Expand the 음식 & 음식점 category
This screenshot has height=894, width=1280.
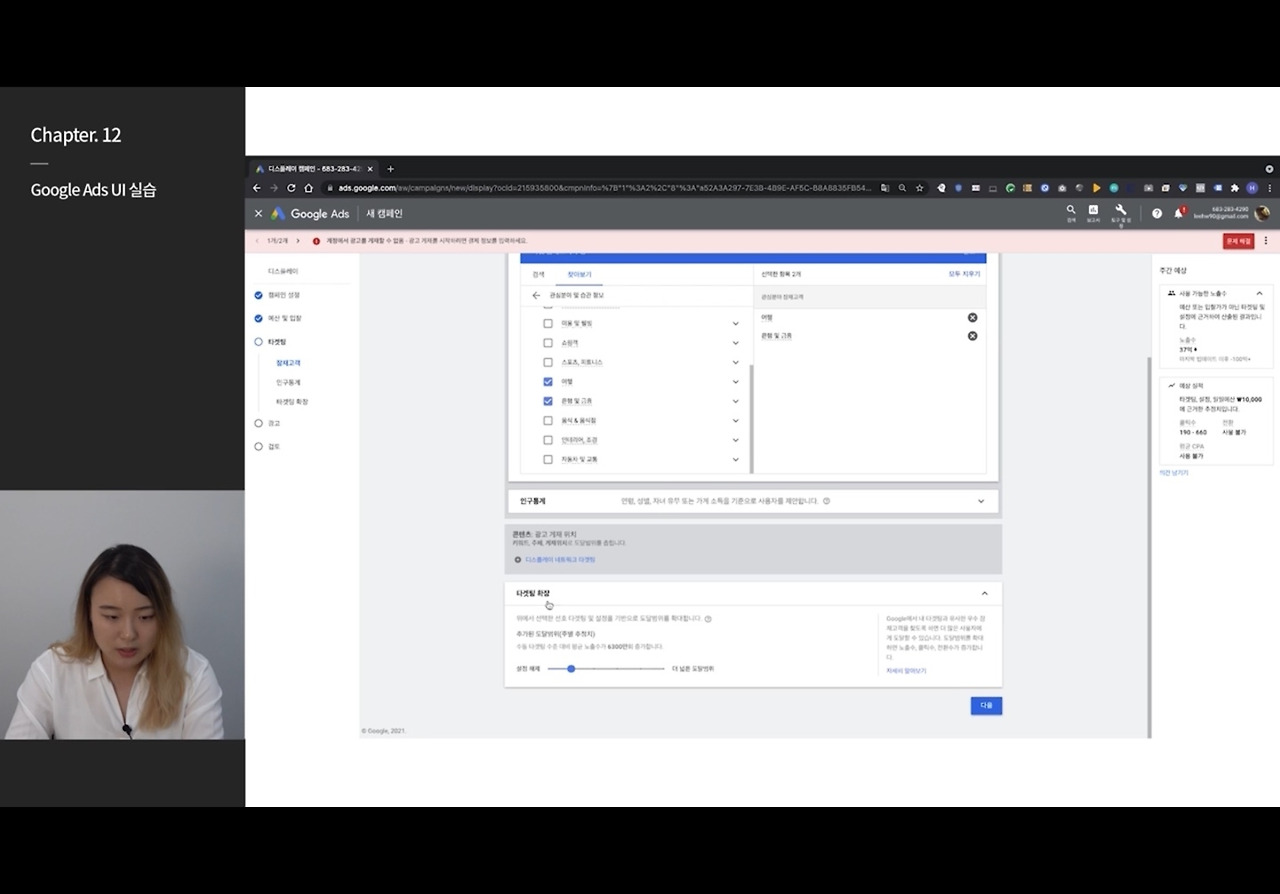736,421
